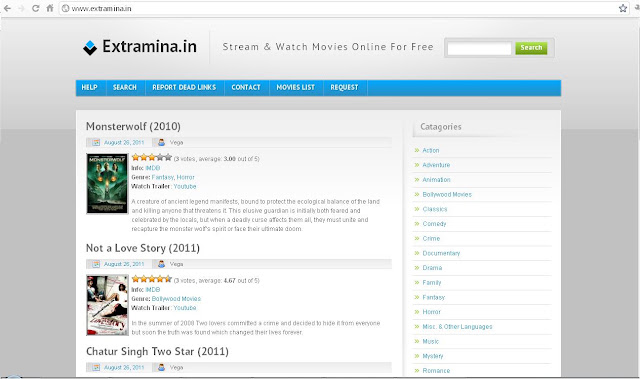The height and width of the screenshot is (379, 640).
Task: Click author icon under Chatur Singh title
Action: pos(161,368)
